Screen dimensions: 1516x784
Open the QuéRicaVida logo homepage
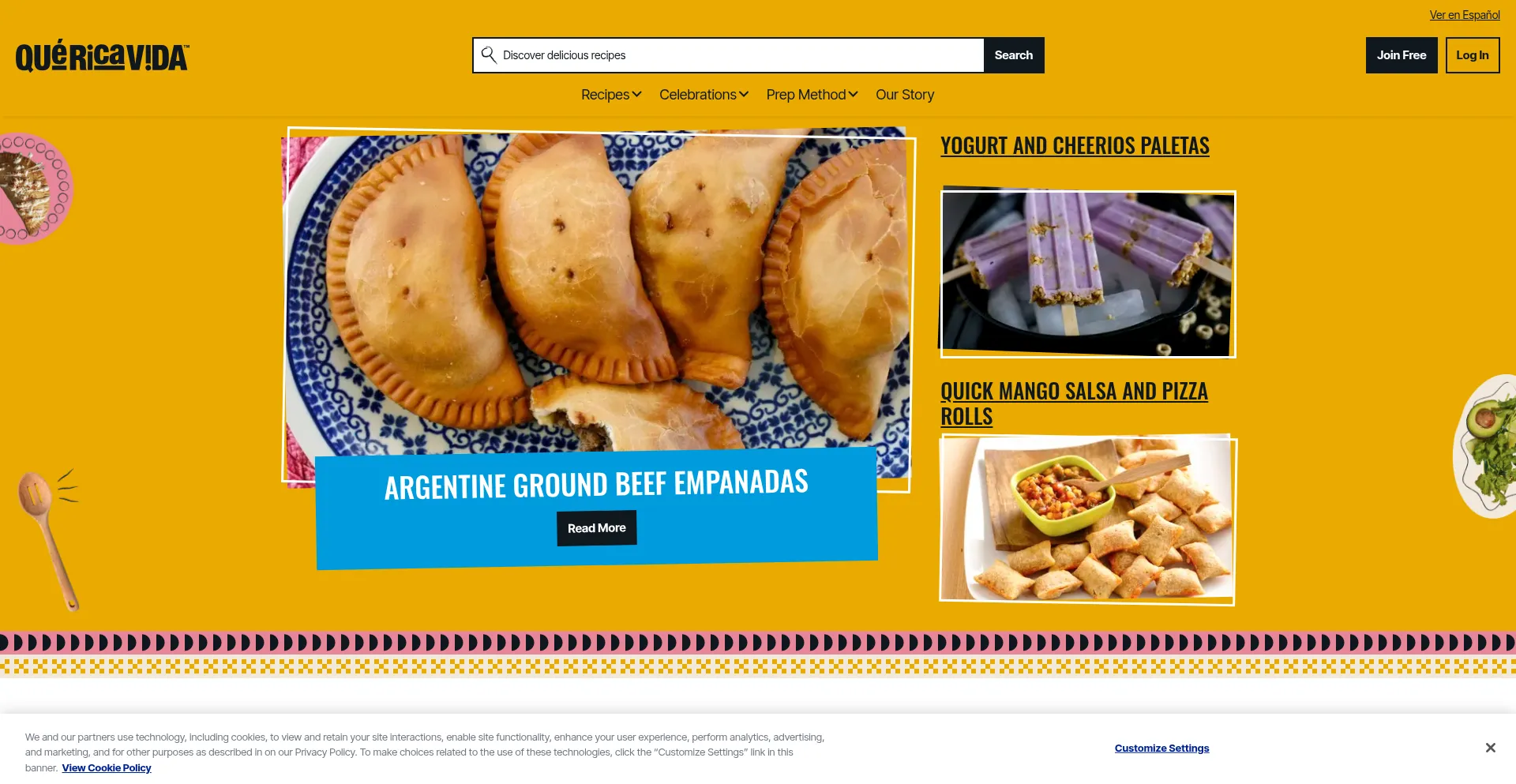(102, 57)
